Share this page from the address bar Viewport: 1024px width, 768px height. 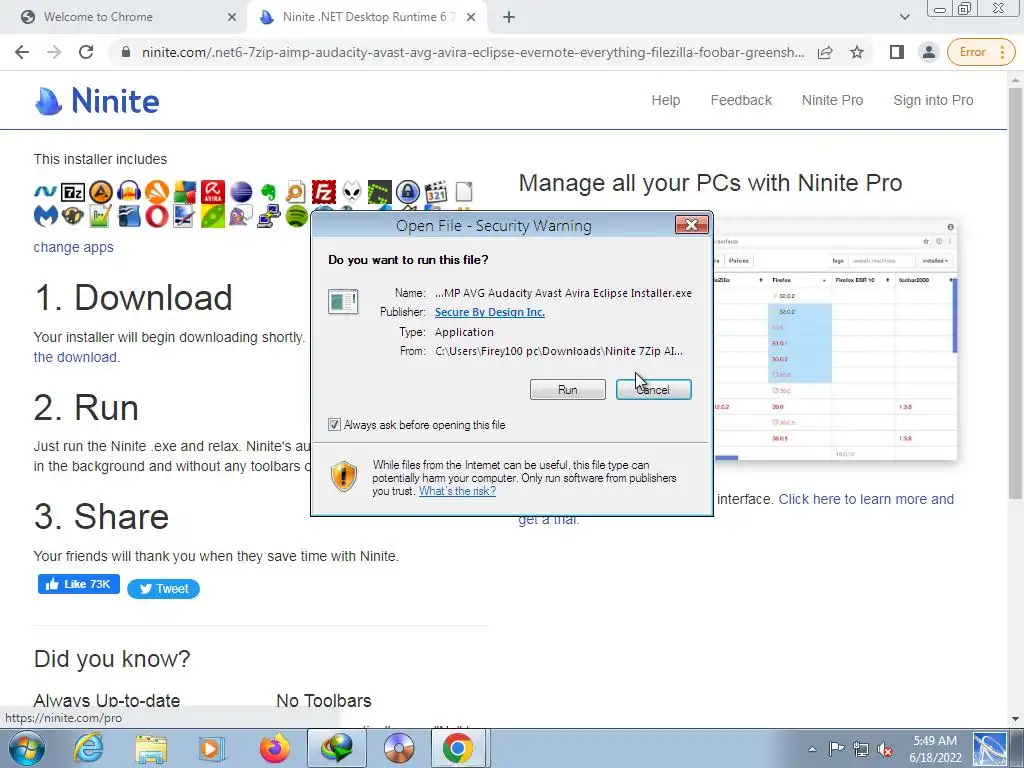click(x=825, y=52)
